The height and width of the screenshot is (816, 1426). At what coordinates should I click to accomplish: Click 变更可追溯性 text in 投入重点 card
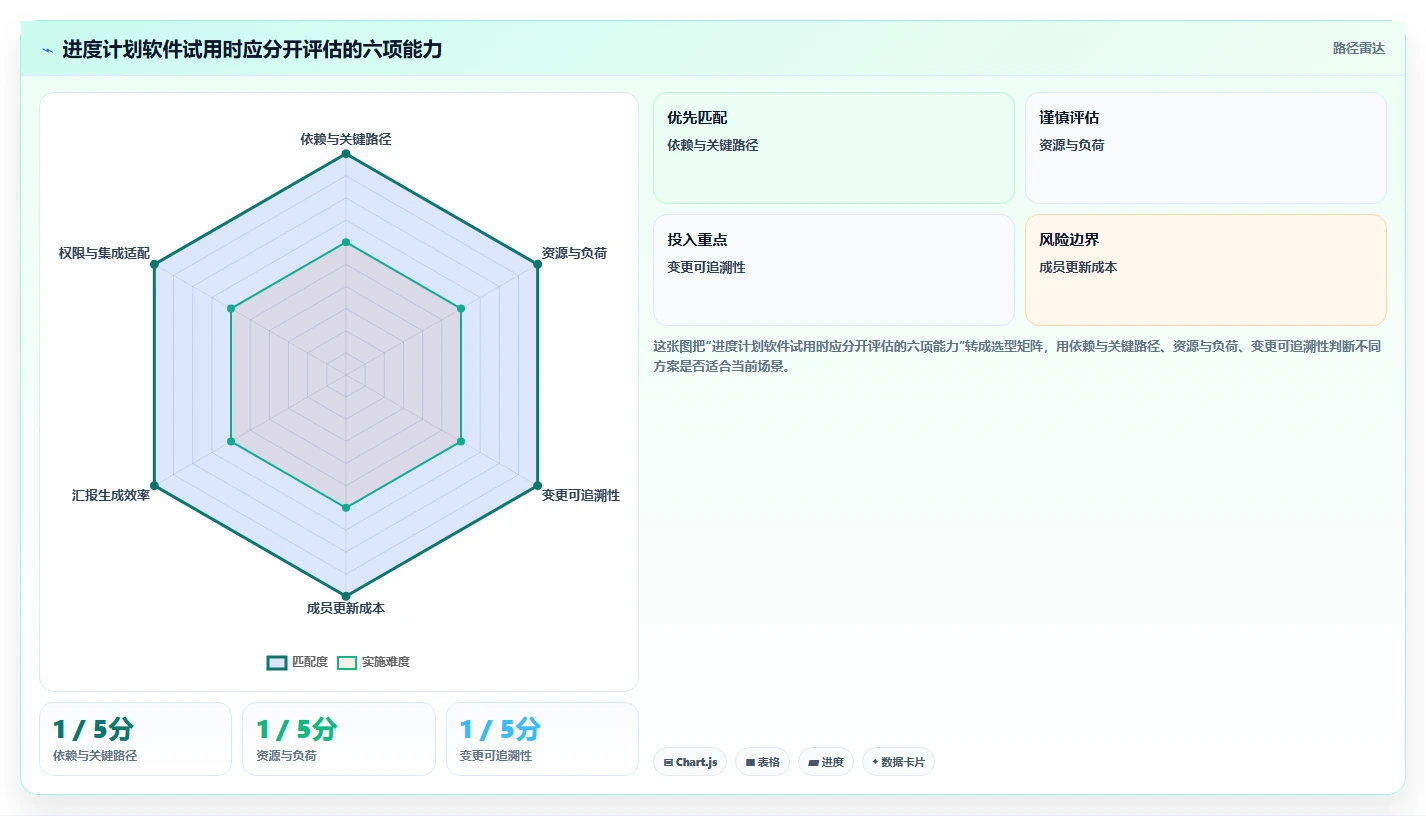tap(706, 267)
